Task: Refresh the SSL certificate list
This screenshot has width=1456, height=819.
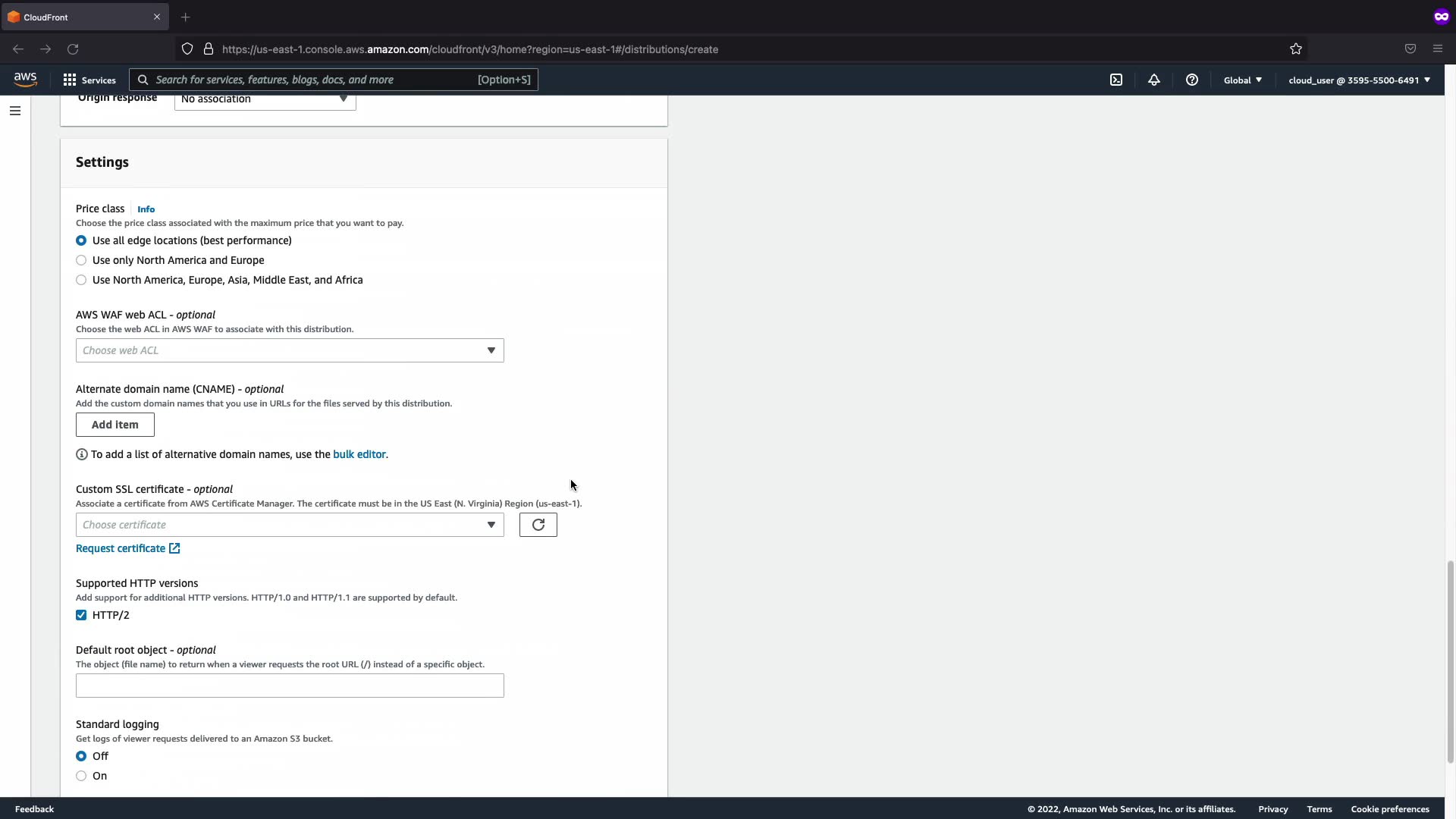Action: pos(538,525)
